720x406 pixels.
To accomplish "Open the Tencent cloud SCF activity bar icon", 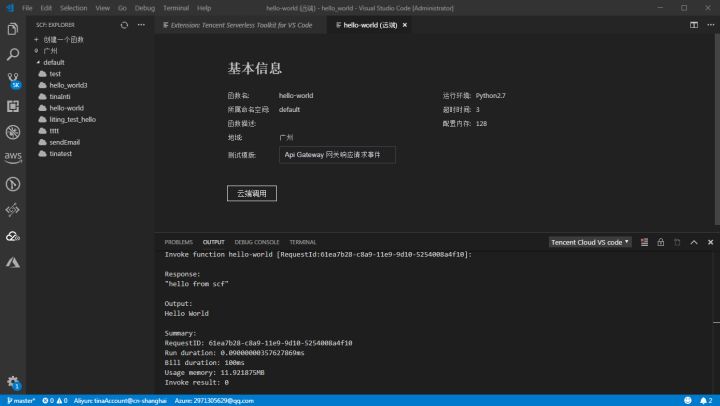I will pos(13,236).
